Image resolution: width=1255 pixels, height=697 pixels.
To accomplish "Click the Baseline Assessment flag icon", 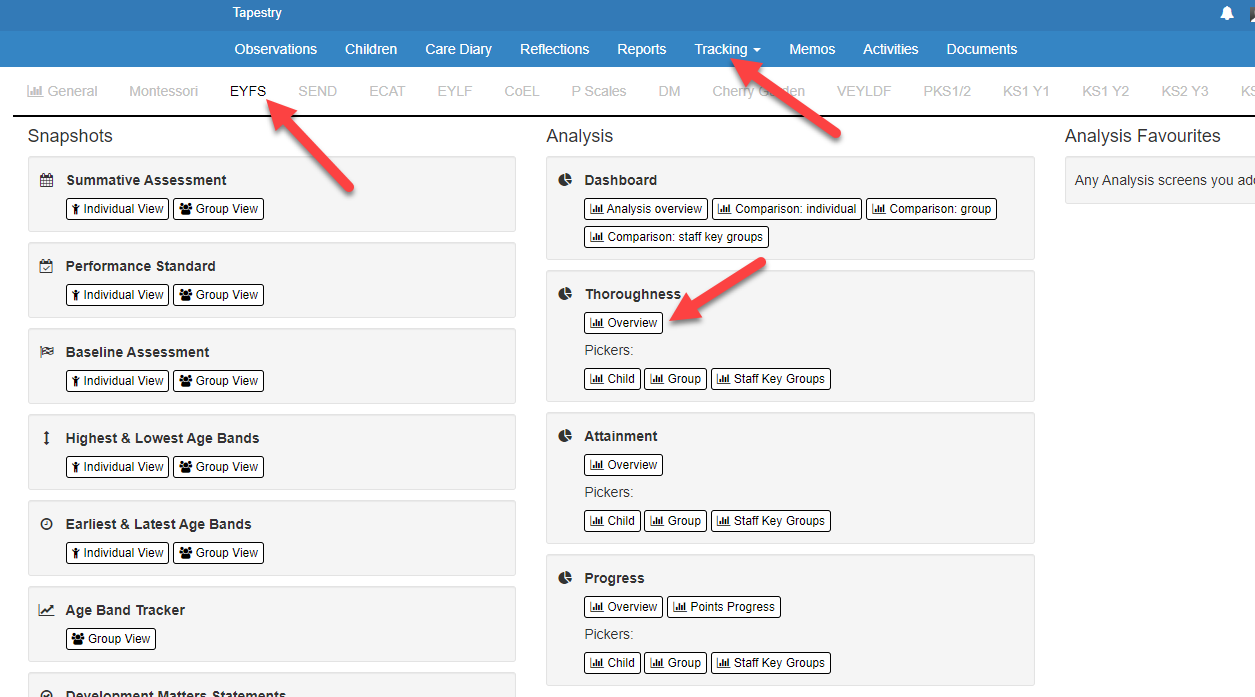I will [46, 352].
